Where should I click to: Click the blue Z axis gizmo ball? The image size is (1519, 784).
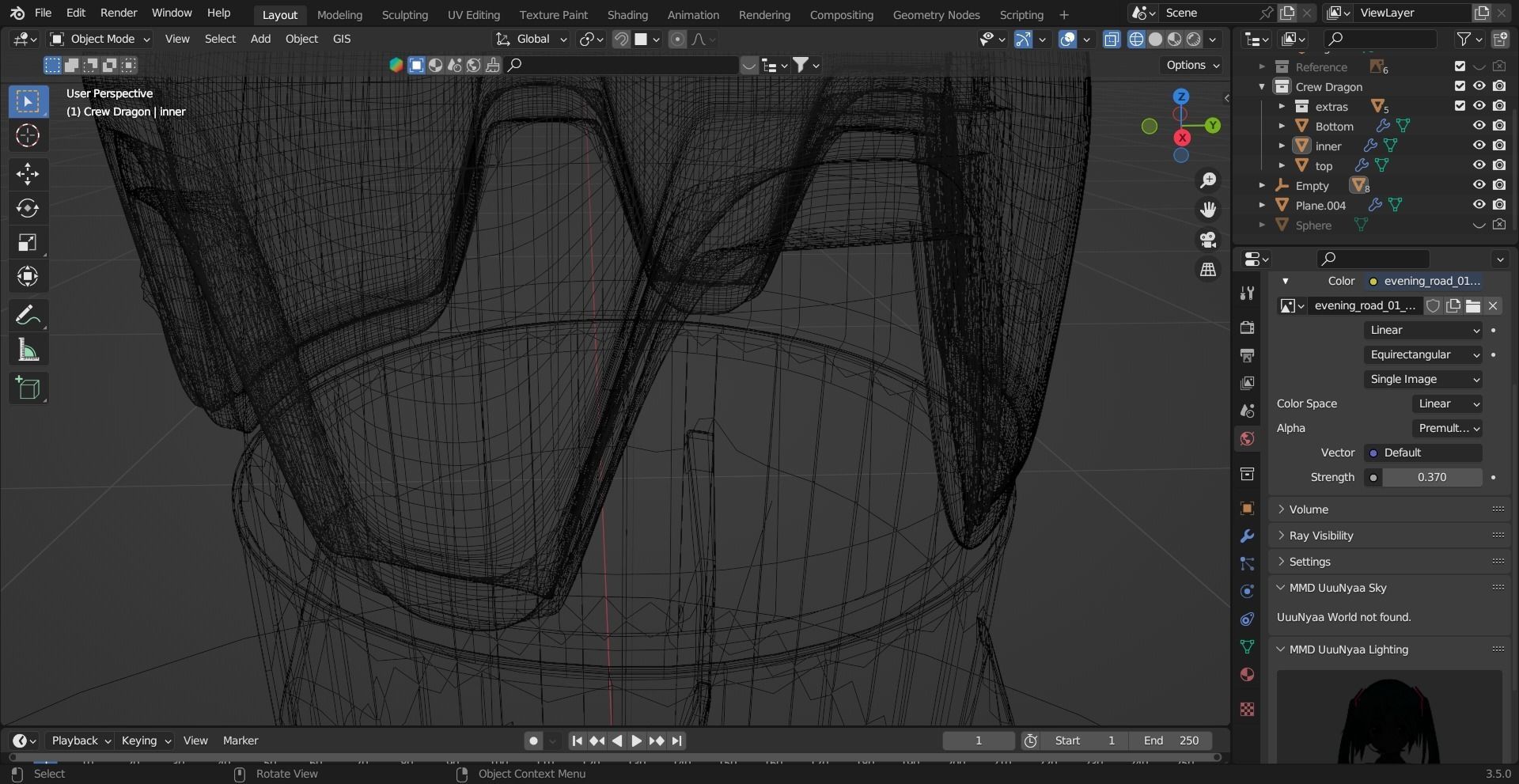1181,97
